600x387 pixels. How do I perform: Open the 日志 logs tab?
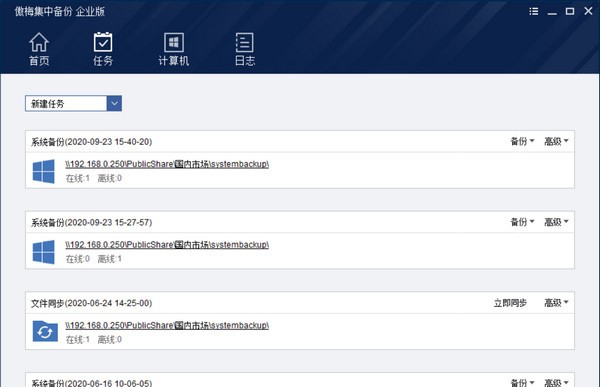point(245,49)
